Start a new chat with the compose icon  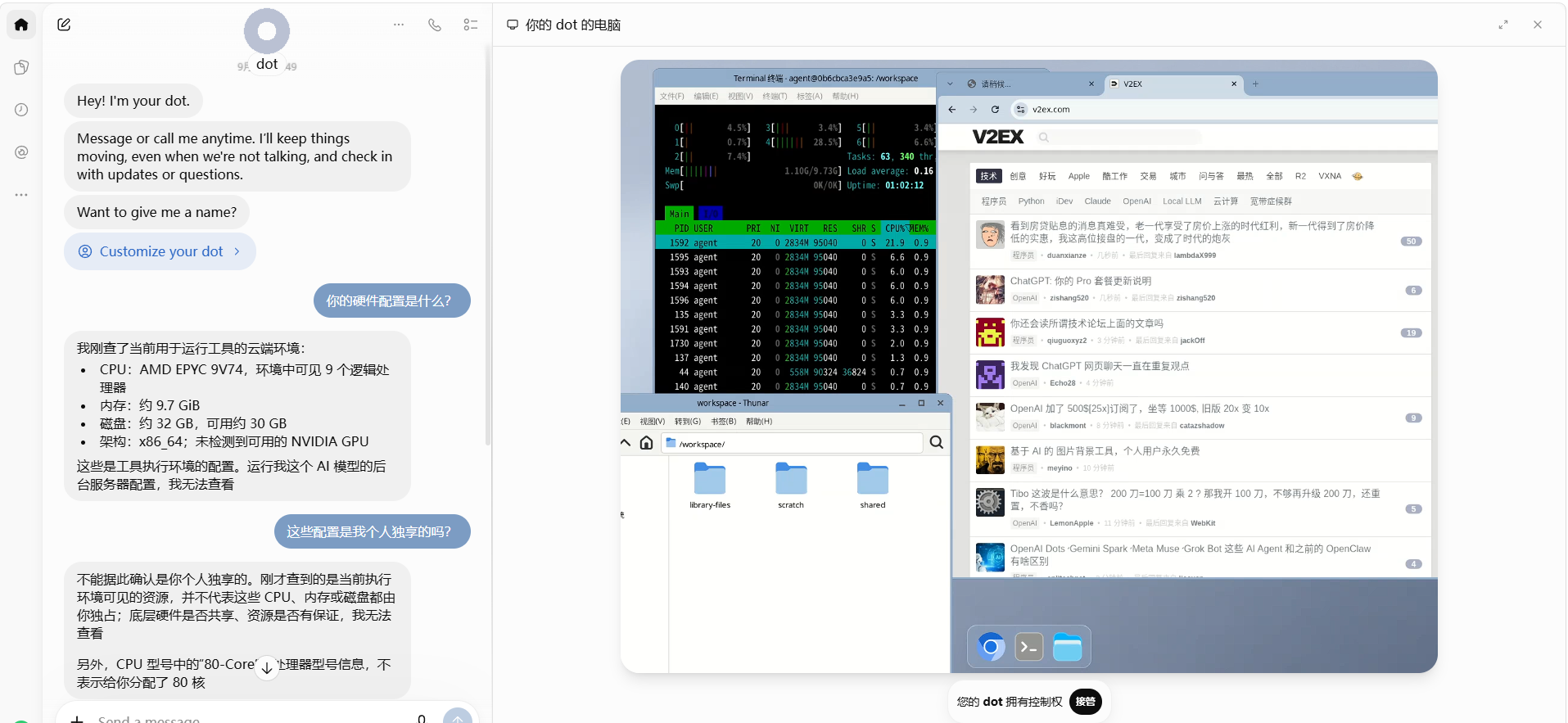point(64,25)
